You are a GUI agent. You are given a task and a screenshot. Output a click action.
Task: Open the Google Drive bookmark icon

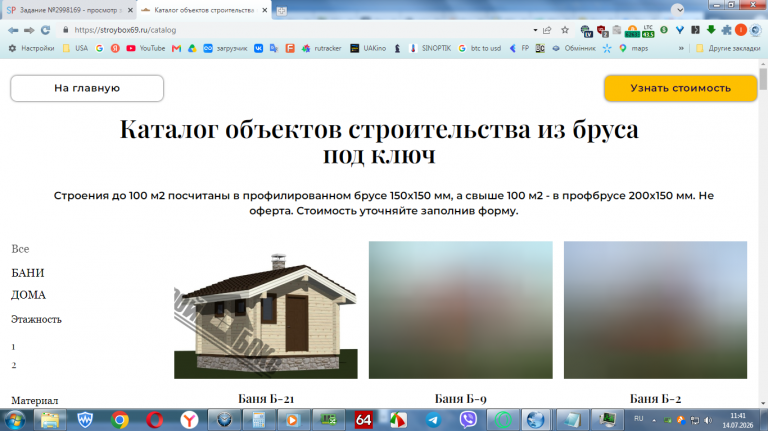click(x=192, y=48)
